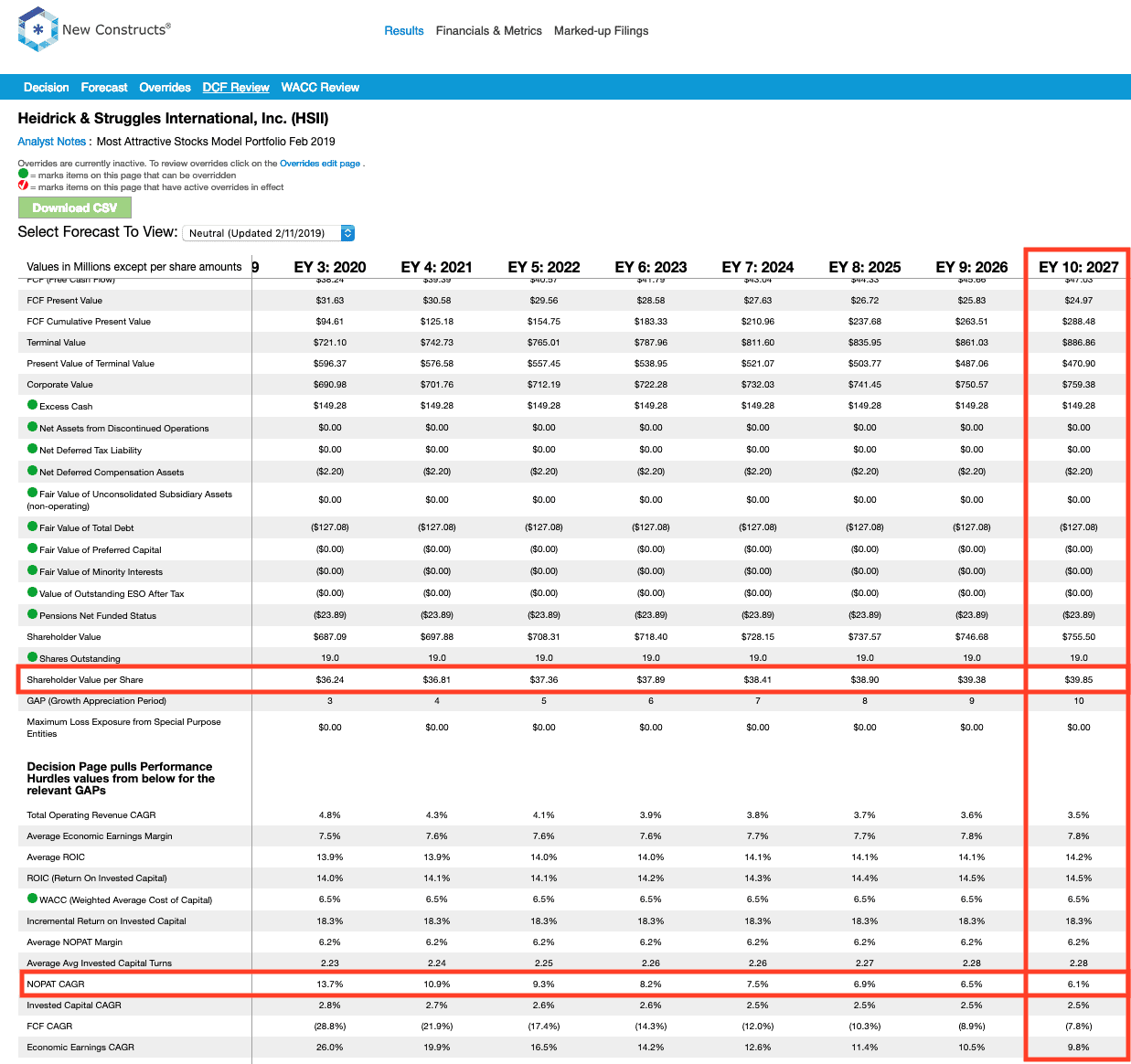Go to Financials & Metrics

click(489, 30)
